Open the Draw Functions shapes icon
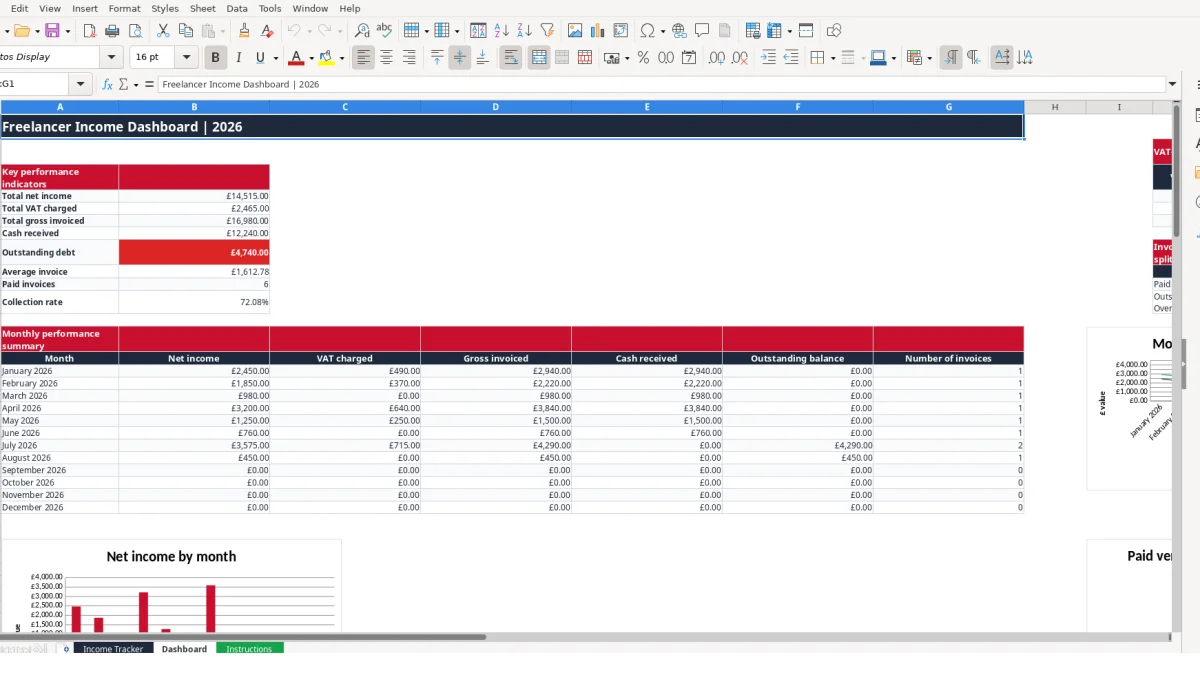 click(x=834, y=31)
